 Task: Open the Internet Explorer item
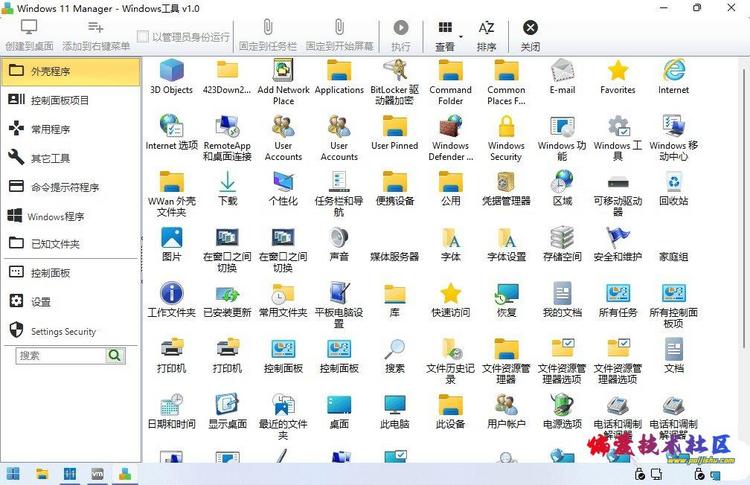(x=673, y=77)
